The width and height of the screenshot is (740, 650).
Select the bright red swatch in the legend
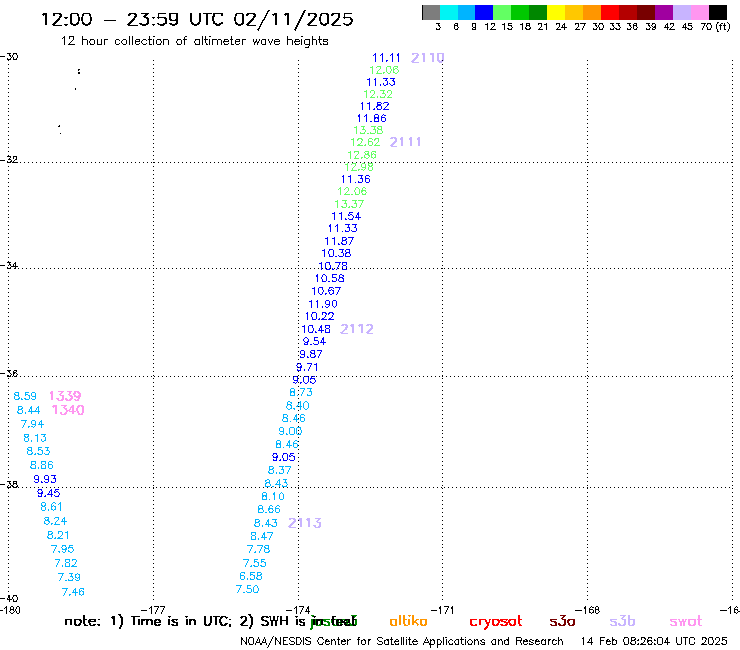pyautogui.click(x=609, y=13)
